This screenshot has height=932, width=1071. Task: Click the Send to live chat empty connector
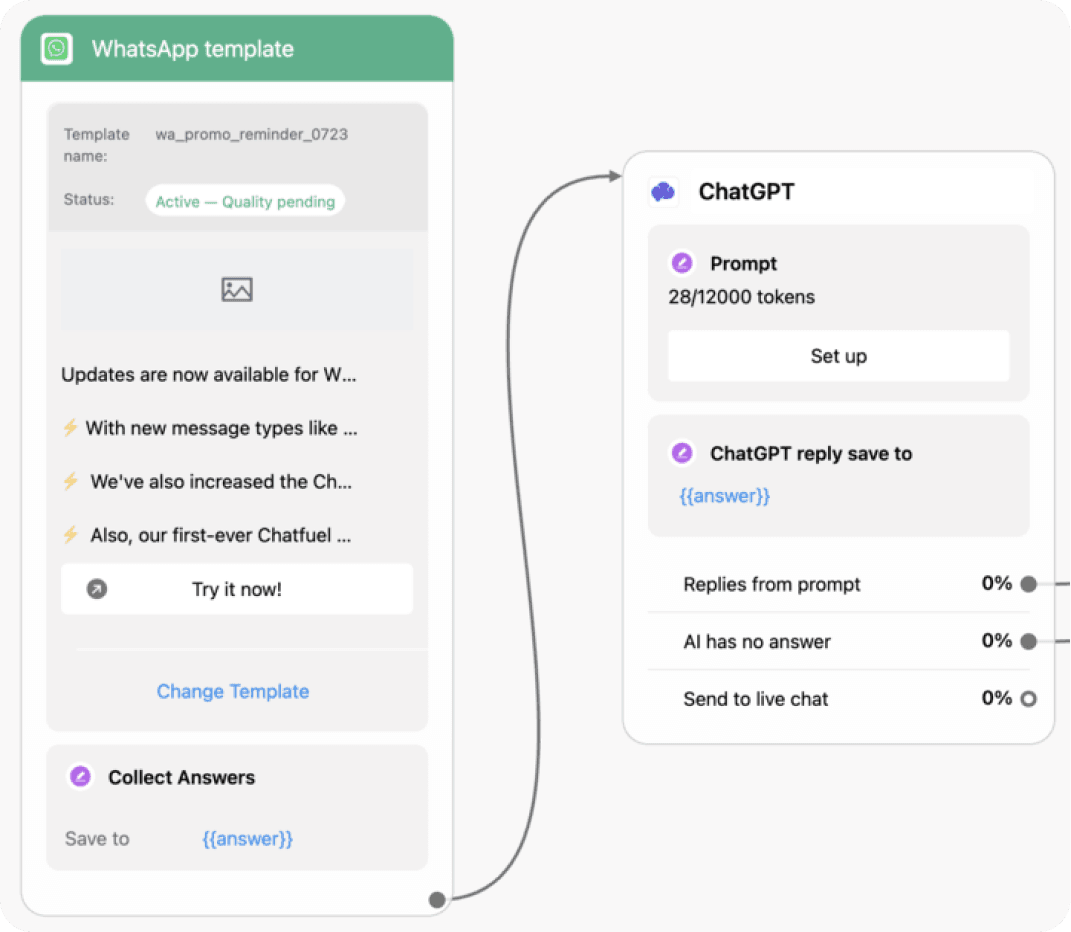click(x=1028, y=699)
